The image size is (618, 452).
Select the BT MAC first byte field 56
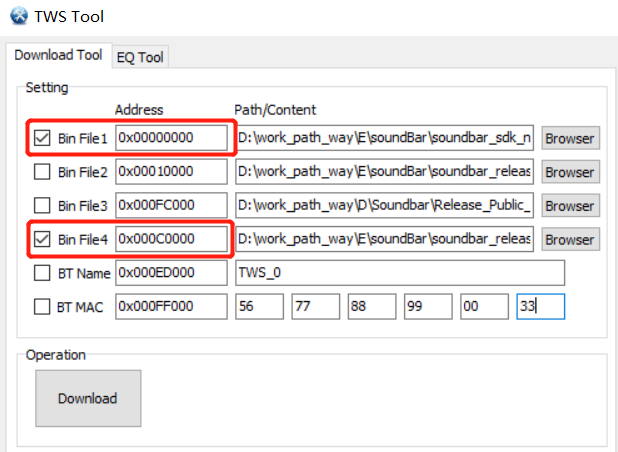click(260, 307)
